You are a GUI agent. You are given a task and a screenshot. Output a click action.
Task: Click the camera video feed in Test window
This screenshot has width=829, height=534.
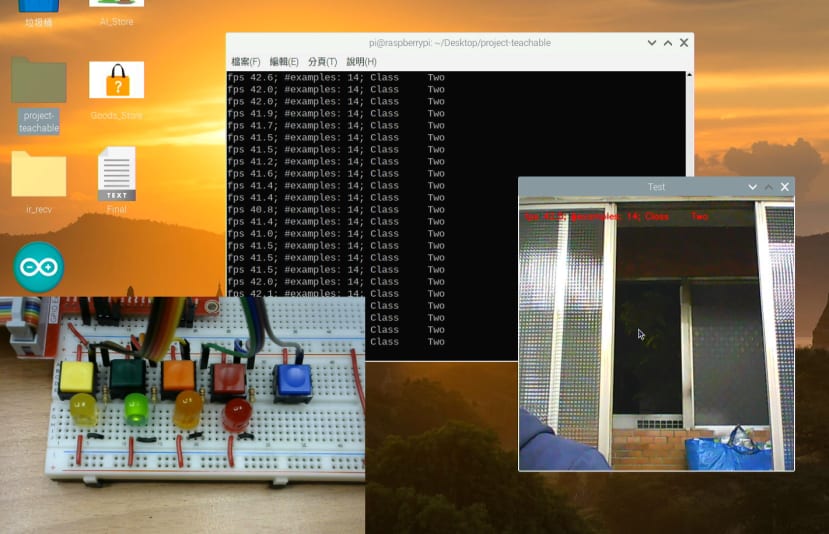click(x=657, y=334)
